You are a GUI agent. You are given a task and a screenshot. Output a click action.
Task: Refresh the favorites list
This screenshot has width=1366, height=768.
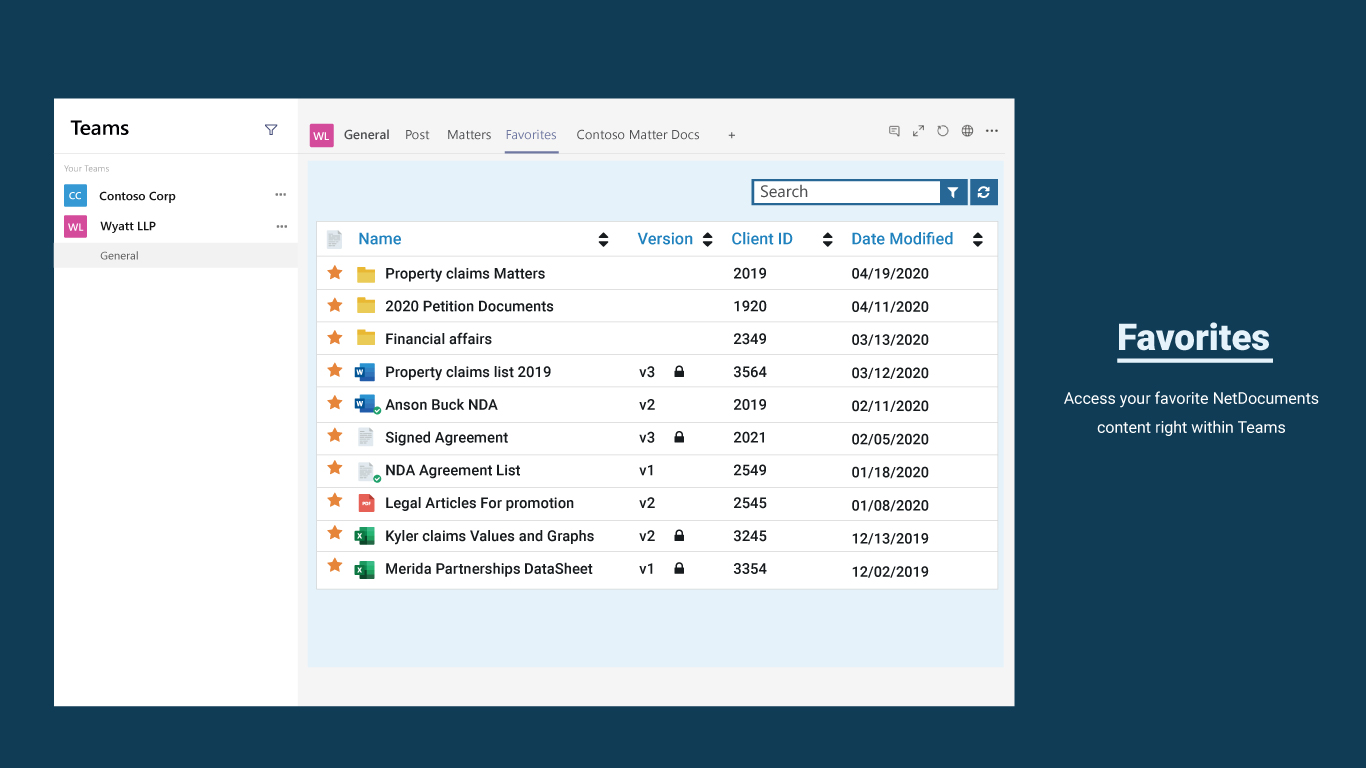tap(984, 192)
